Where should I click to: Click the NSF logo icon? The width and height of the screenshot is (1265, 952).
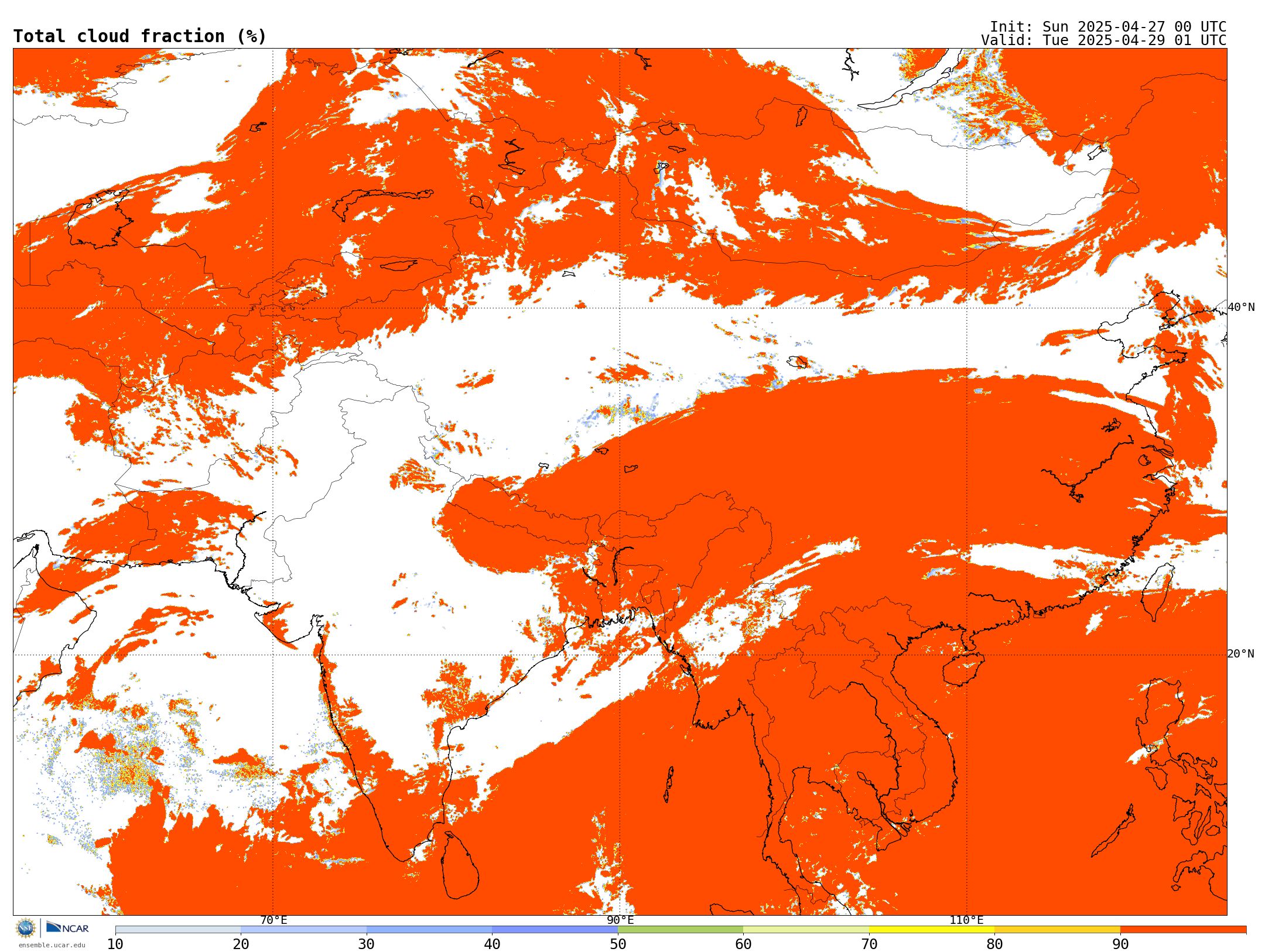pyautogui.click(x=26, y=928)
